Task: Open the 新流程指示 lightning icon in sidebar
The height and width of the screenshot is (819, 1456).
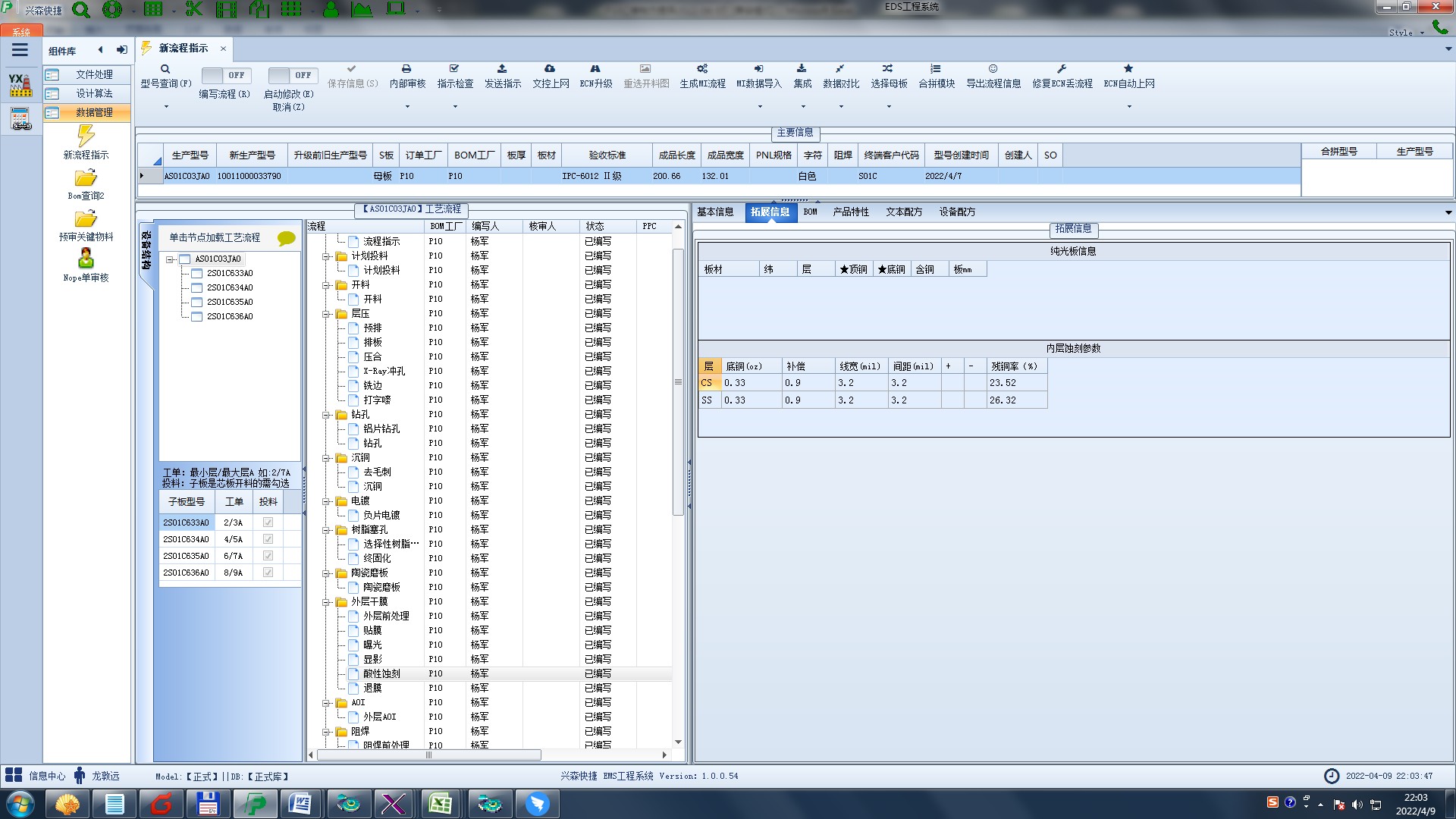Action: tap(86, 136)
